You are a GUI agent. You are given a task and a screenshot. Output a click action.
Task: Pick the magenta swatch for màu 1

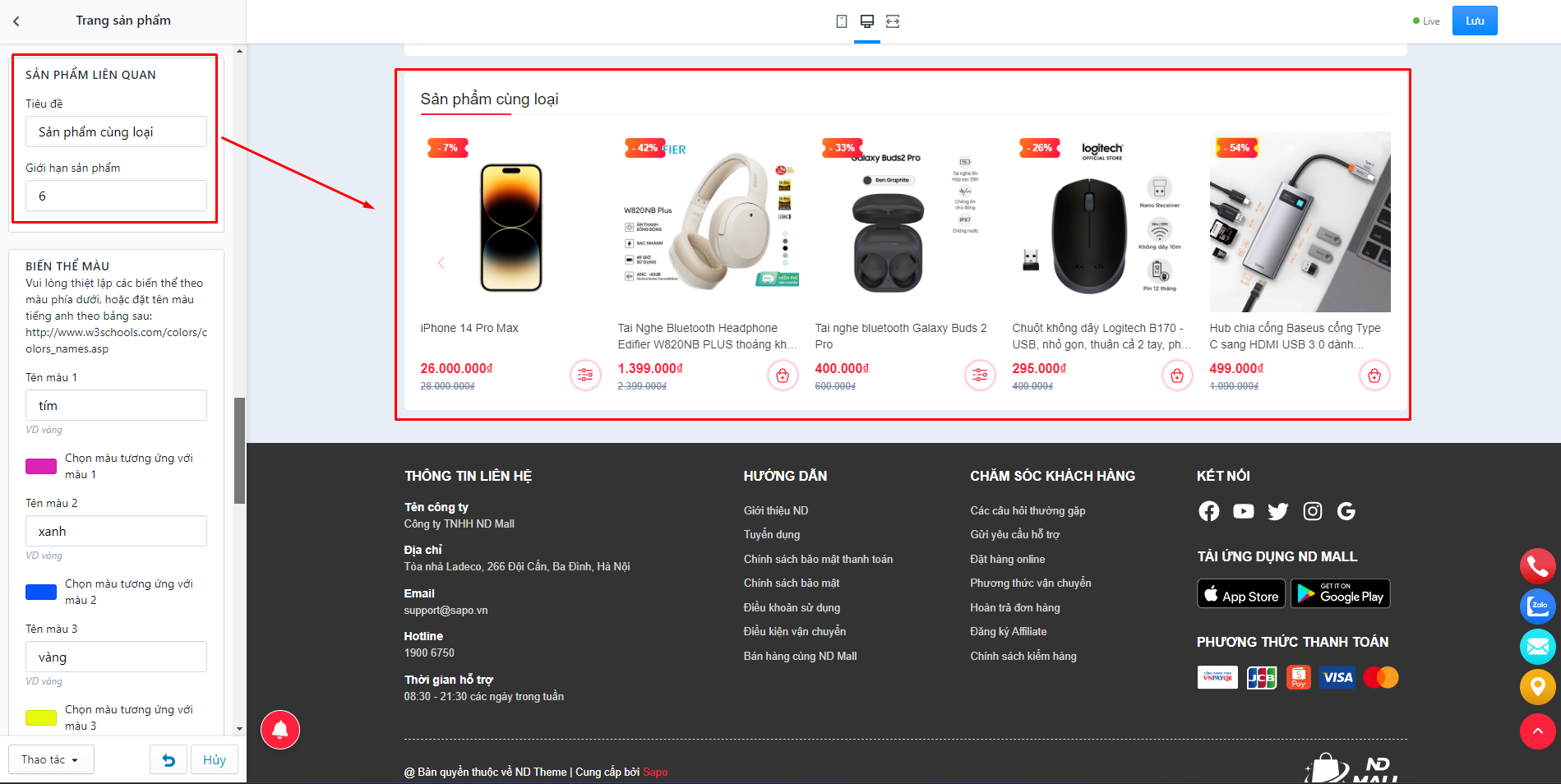41,466
